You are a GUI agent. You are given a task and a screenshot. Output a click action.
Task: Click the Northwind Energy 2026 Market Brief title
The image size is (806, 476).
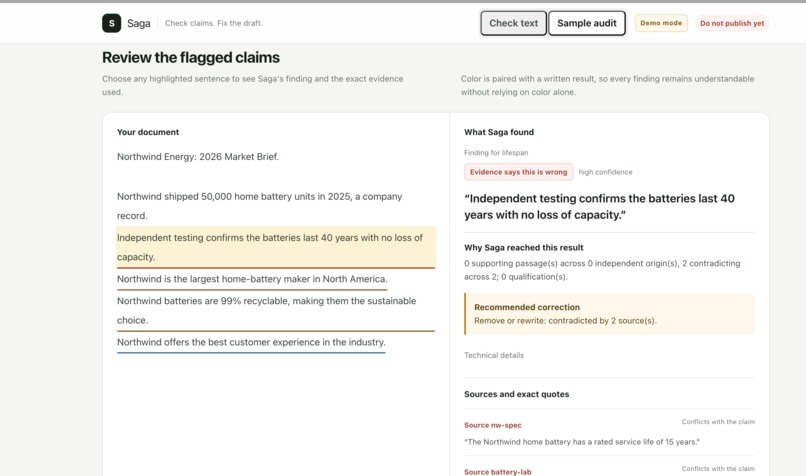[198, 157]
